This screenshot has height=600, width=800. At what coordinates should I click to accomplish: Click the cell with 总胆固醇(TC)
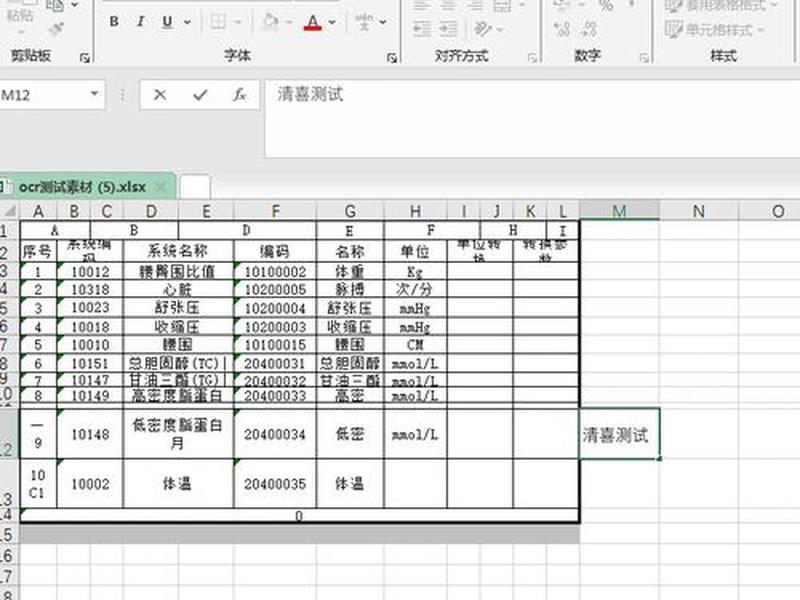point(178,363)
